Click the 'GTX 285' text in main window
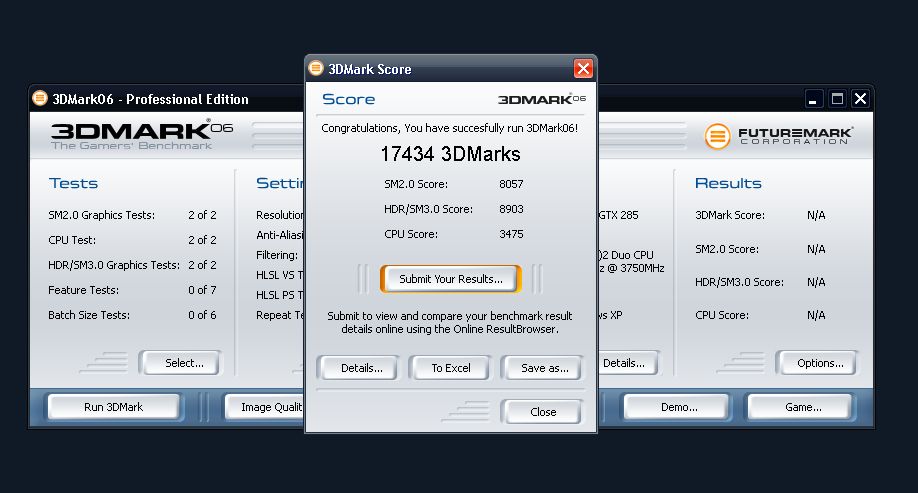 tap(618, 215)
